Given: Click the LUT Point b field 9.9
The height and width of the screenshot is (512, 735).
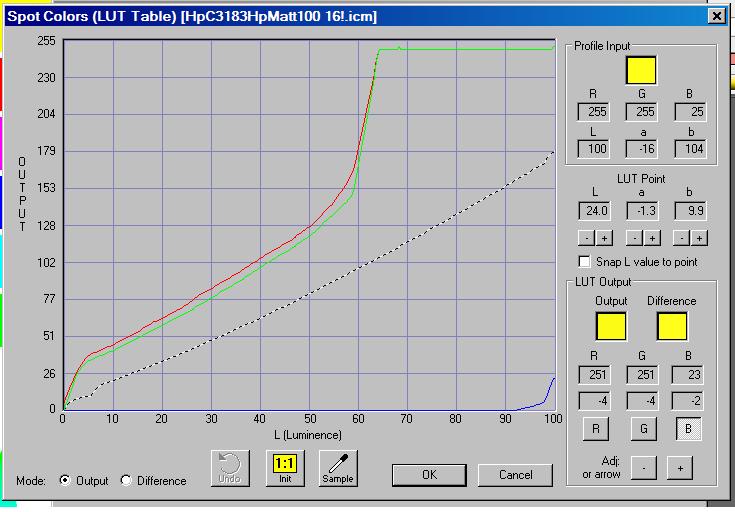Looking at the screenshot, I should pyautogui.click(x=690, y=211).
